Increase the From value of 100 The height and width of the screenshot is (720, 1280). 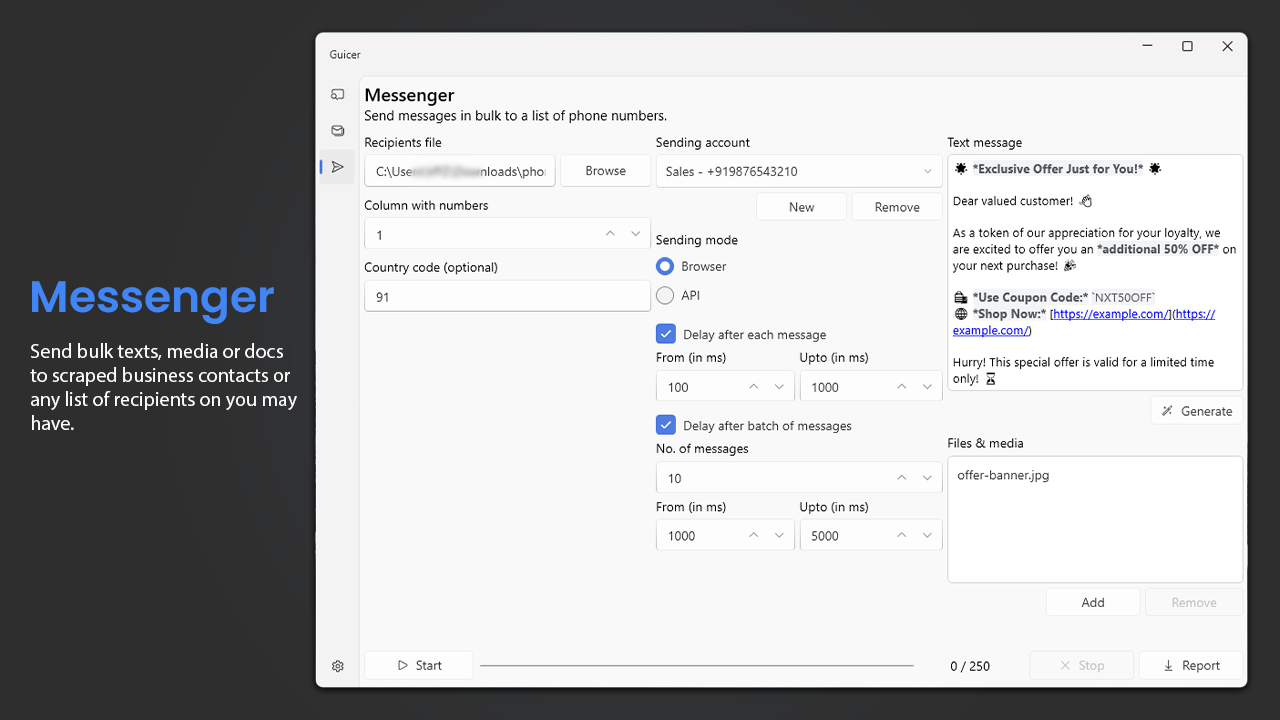754,386
